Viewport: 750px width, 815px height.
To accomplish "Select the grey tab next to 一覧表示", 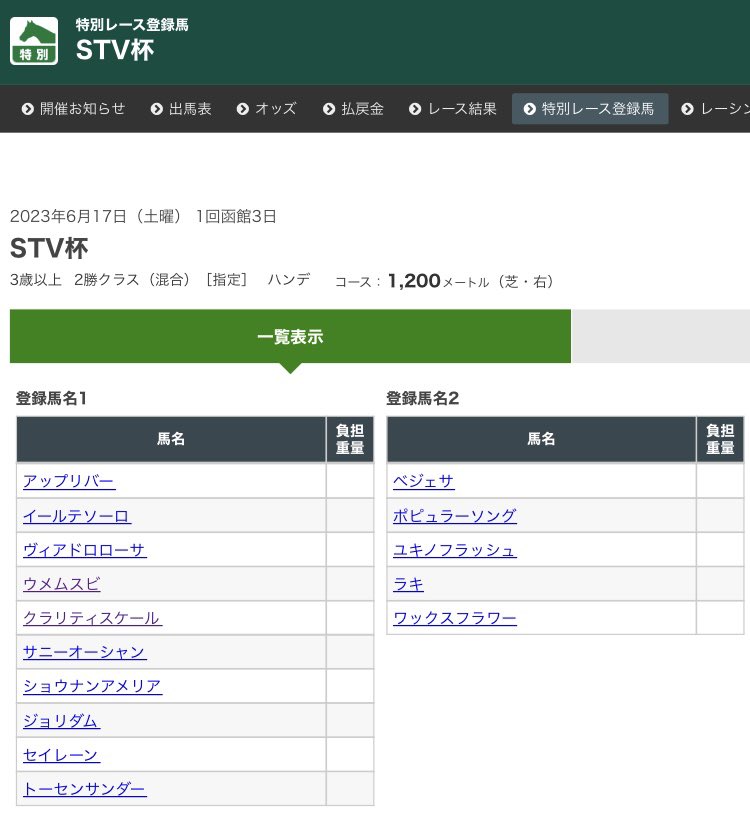I will click(x=661, y=336).
